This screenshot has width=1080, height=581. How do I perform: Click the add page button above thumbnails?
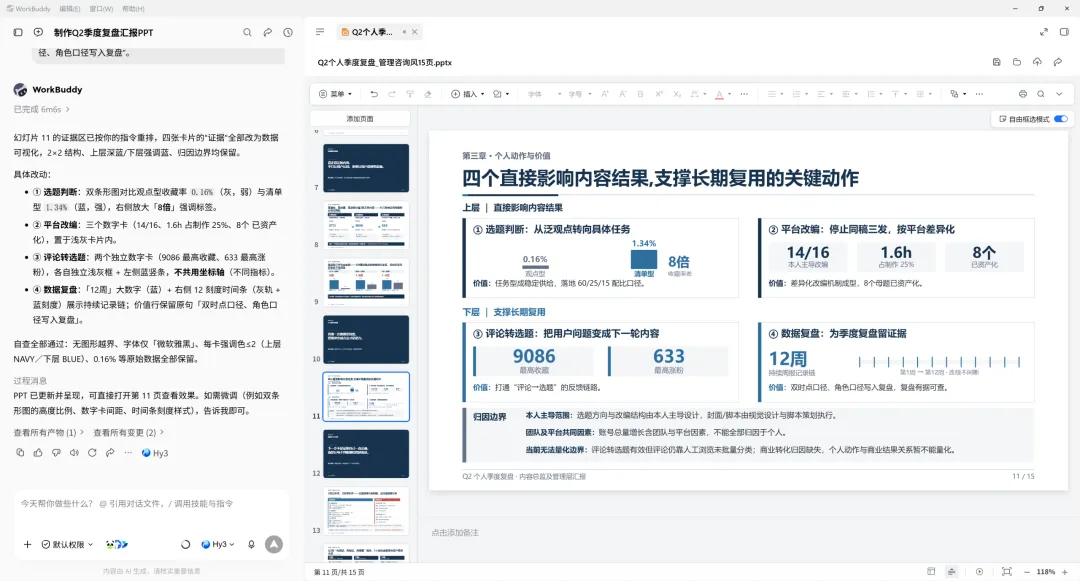click(360, 119)
